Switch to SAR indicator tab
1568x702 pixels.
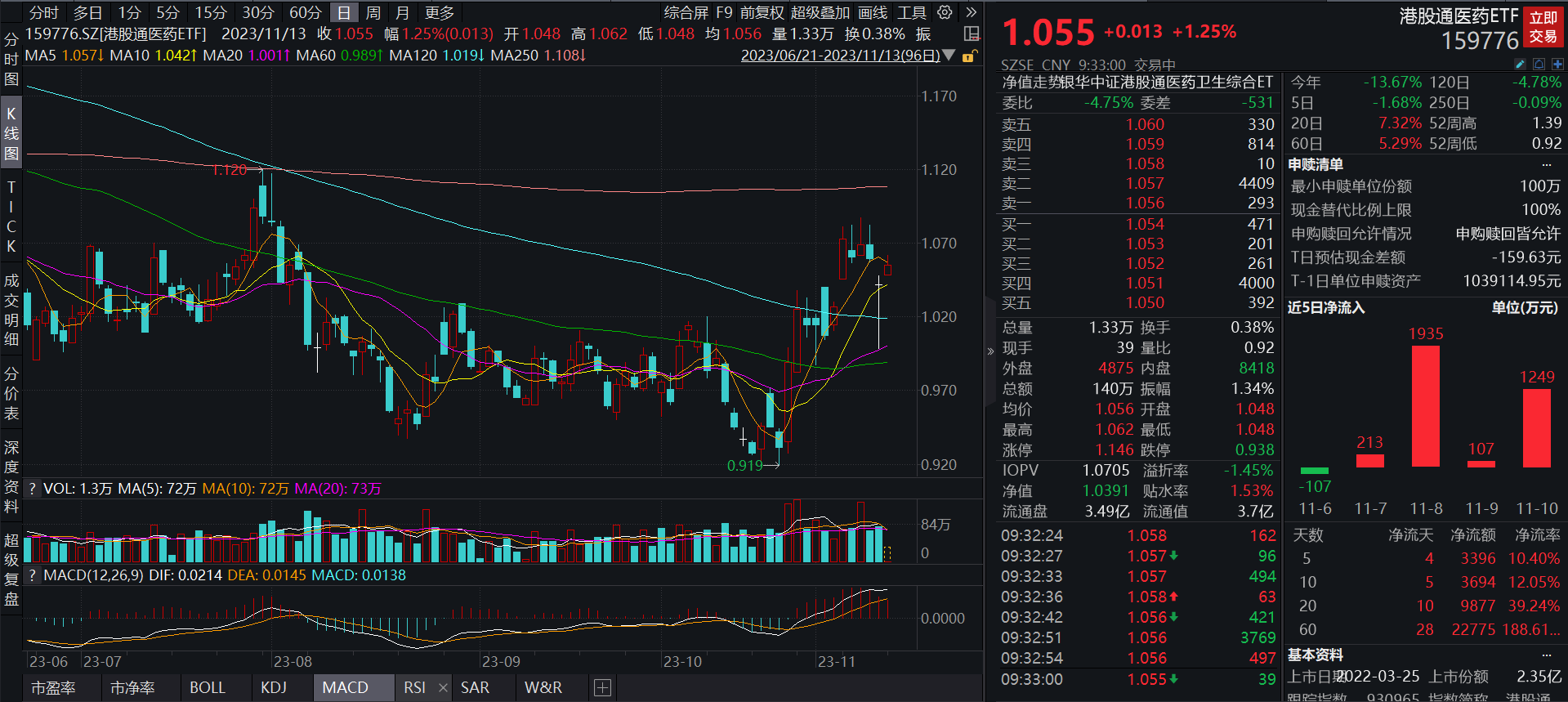[475, 688]
